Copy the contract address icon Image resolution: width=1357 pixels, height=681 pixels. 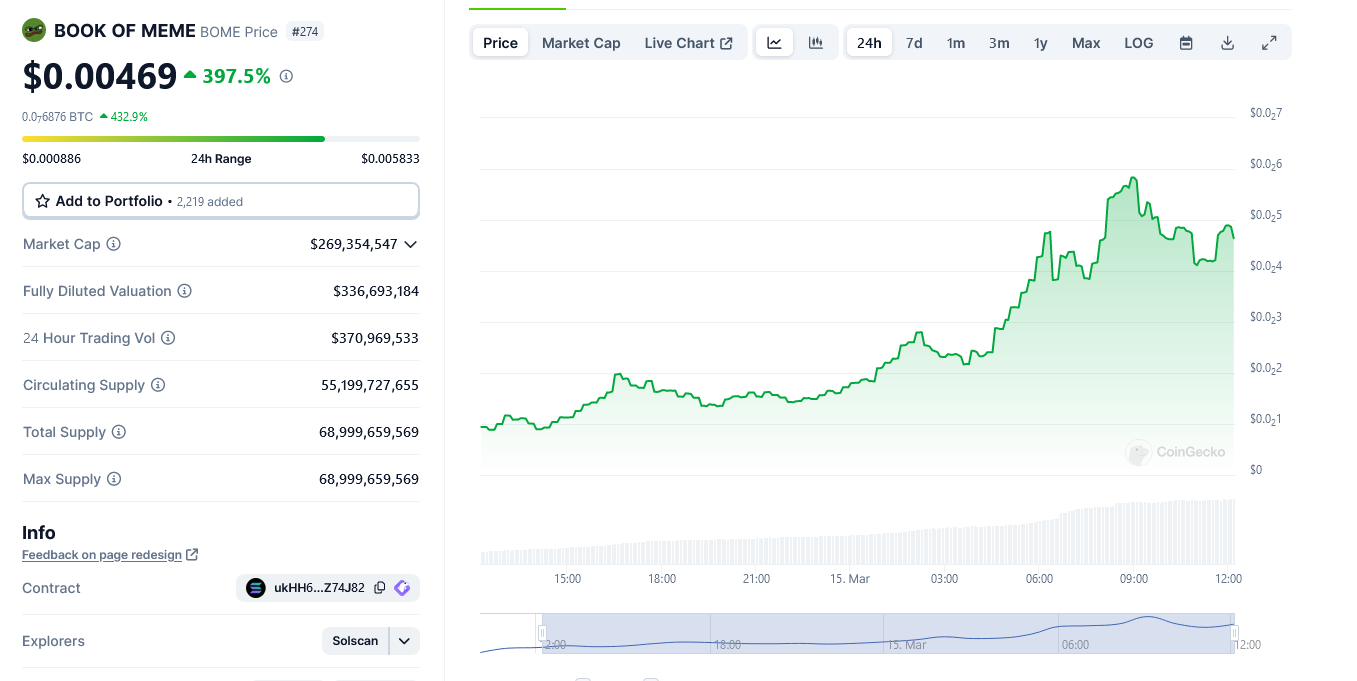click(380, 588)
